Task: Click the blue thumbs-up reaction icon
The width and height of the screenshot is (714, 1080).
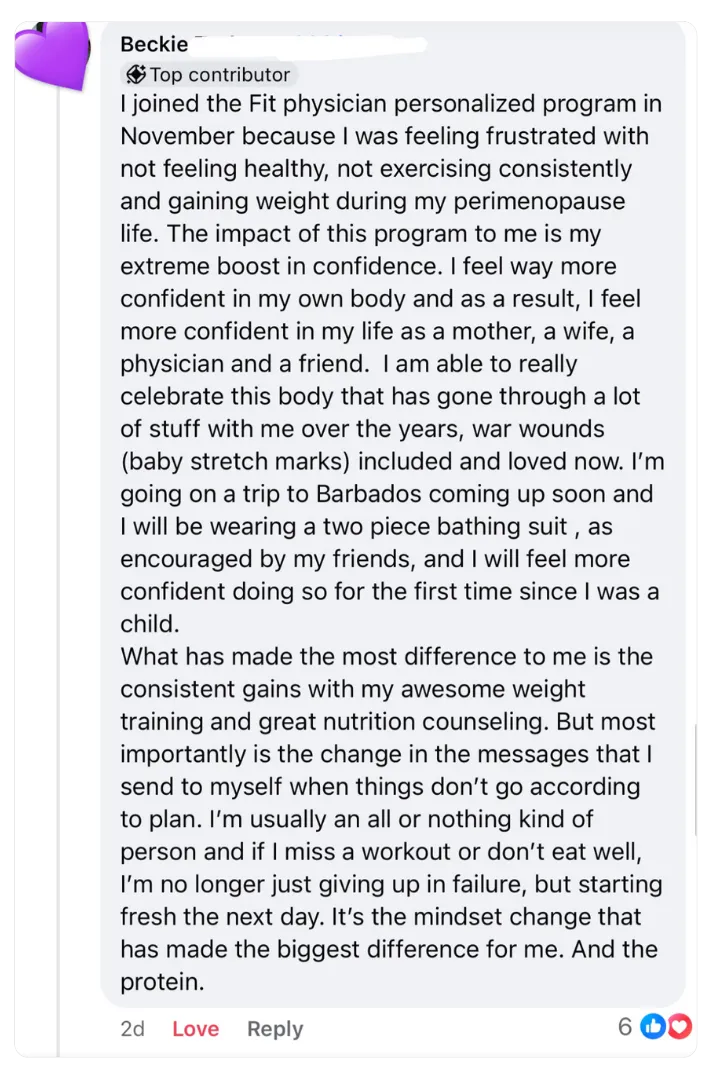Action: (651, 1027)
